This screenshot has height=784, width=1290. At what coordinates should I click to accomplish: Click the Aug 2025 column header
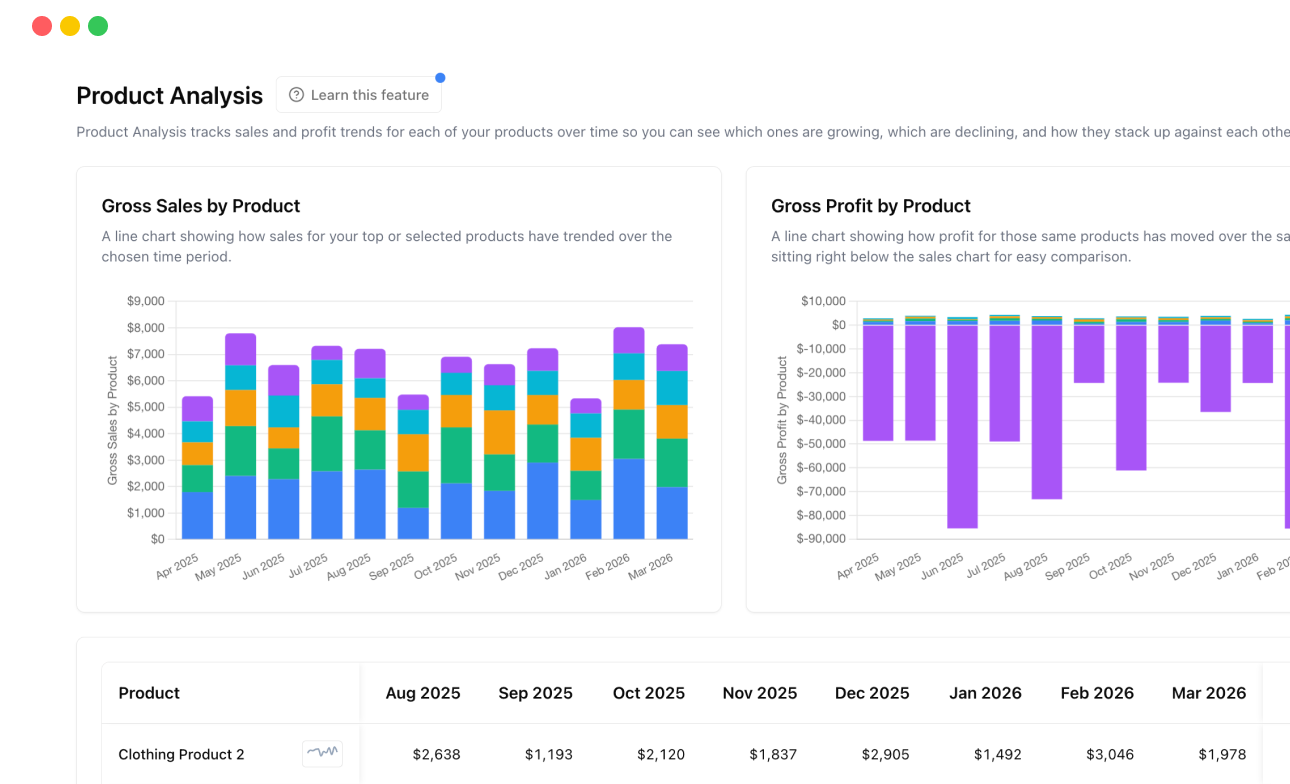422,693
